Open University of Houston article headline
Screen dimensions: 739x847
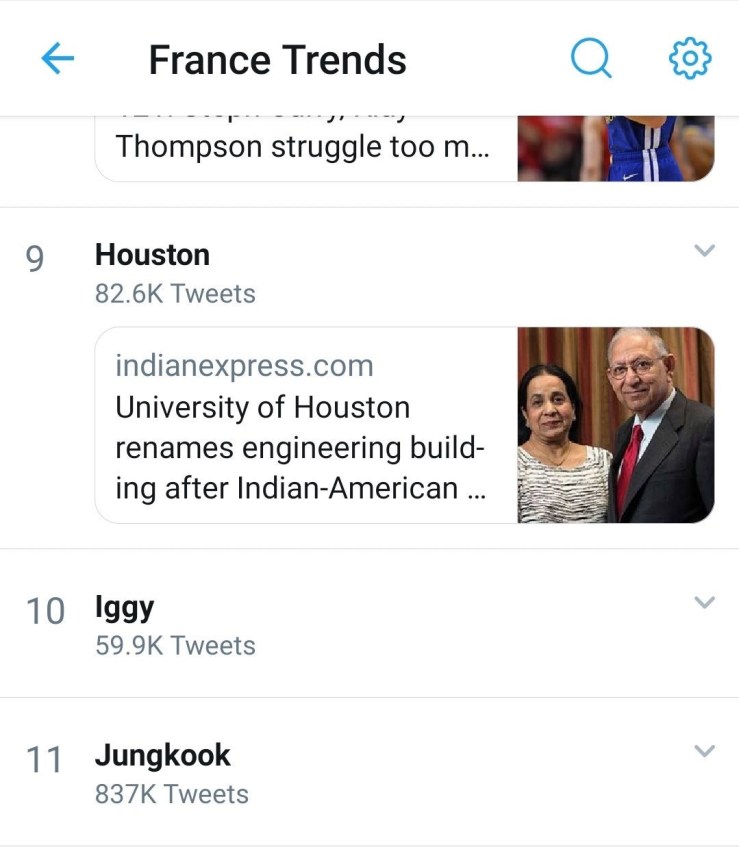300,449
